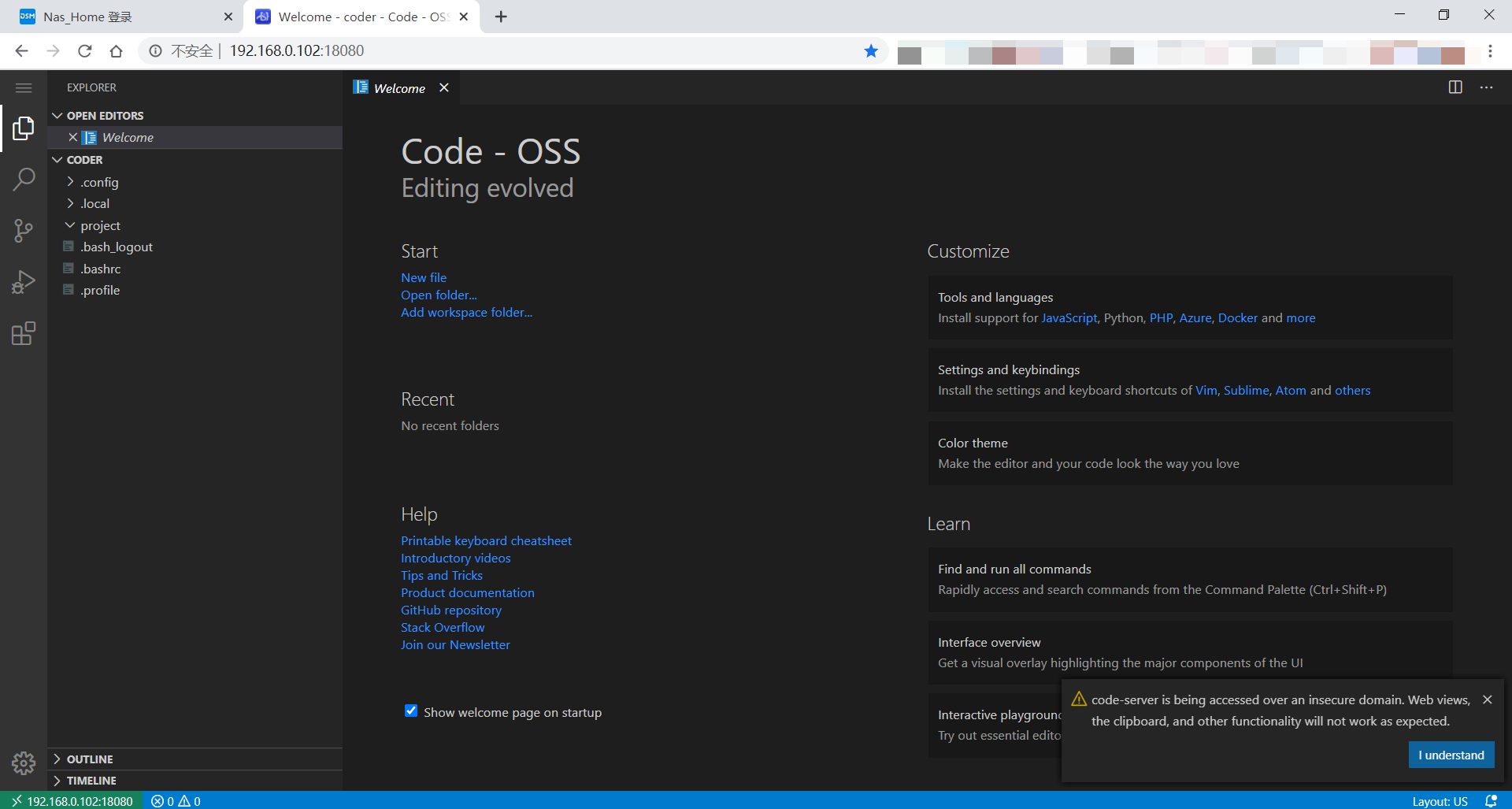Close the Welcome - coder browser tab
1512x809 pixels.
[x=464, y=17]
